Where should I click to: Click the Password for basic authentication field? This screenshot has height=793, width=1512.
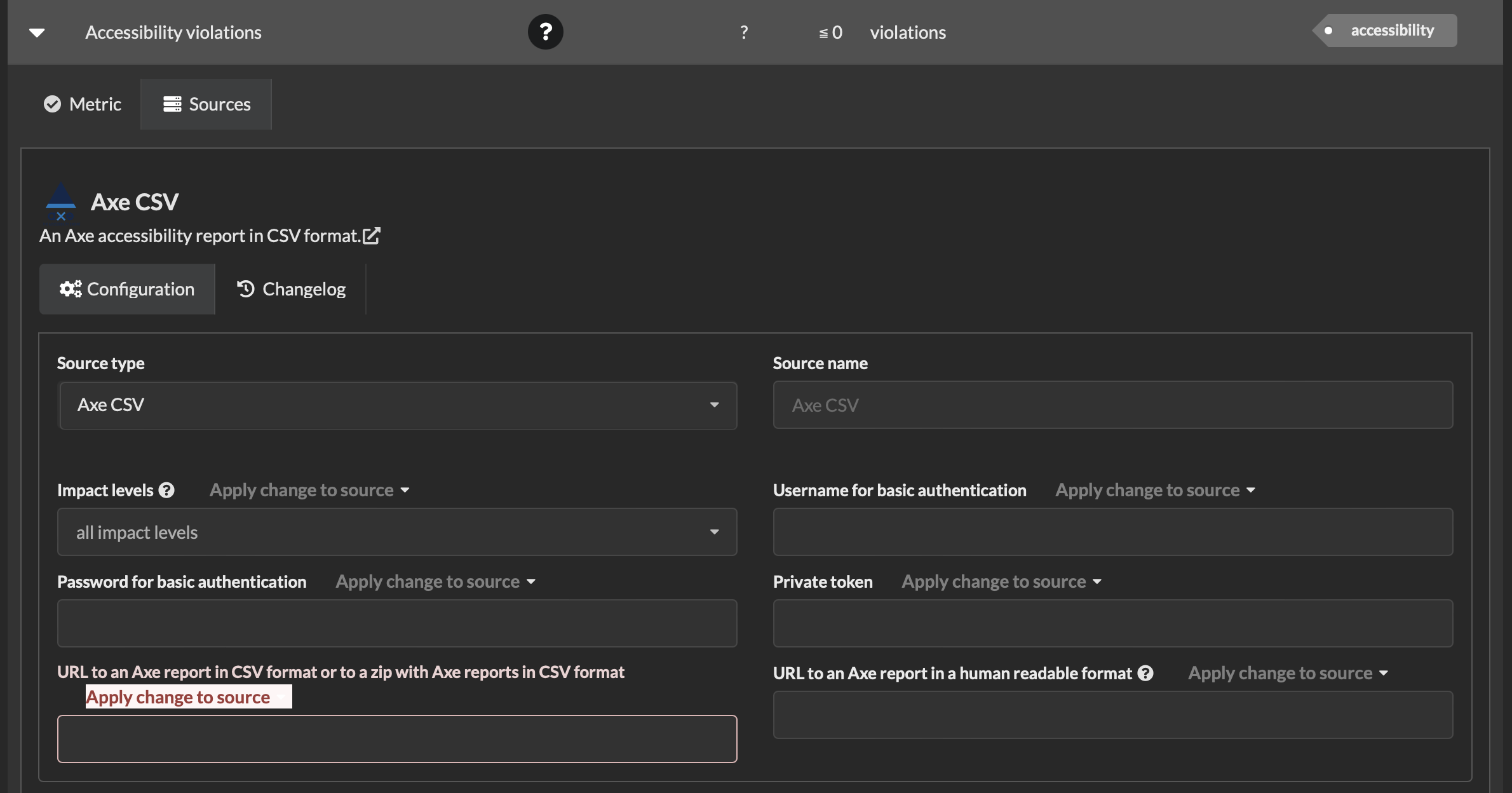click(x=398, y=624)
